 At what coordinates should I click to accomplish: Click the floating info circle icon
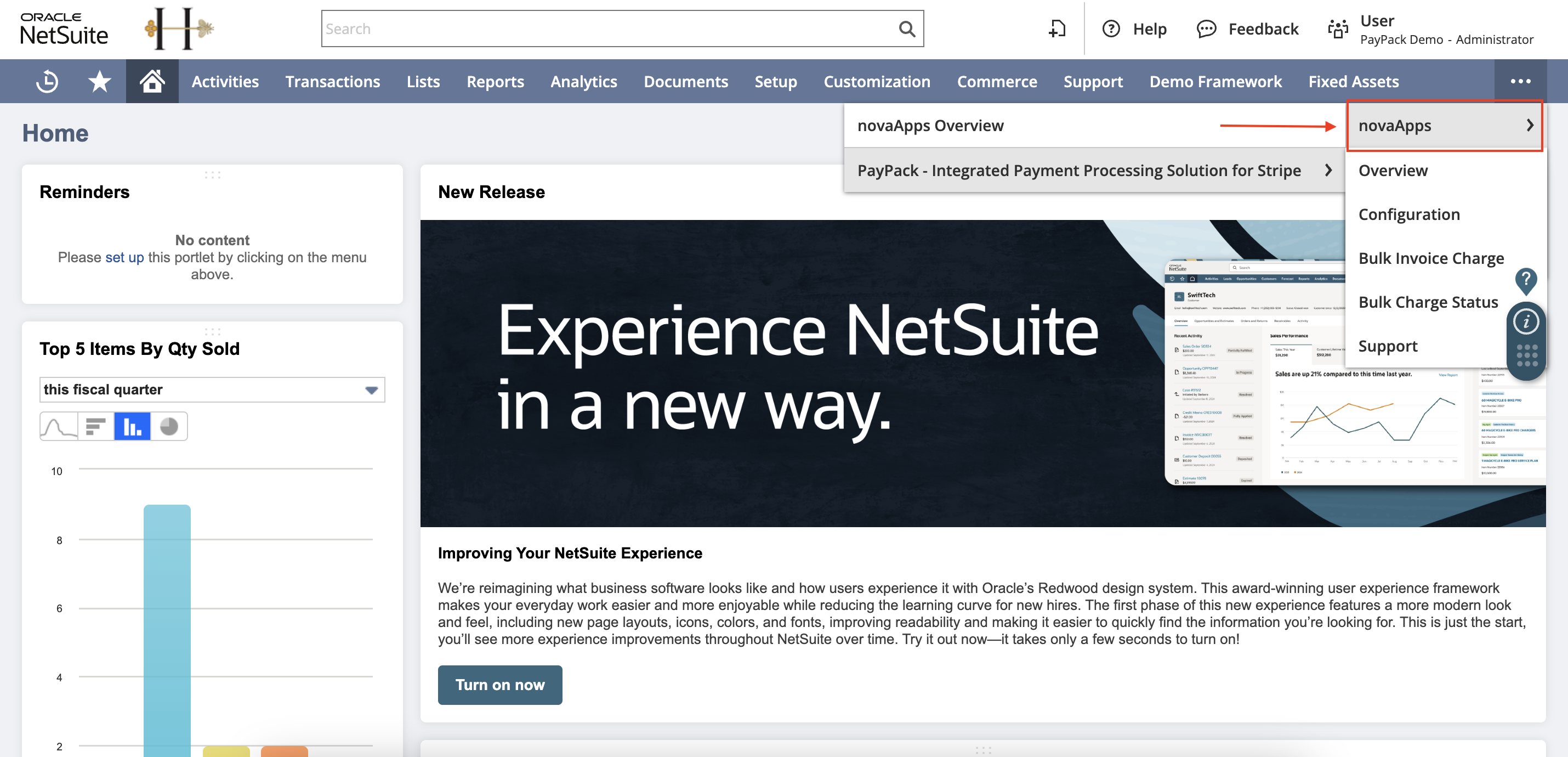(1525, 321)
